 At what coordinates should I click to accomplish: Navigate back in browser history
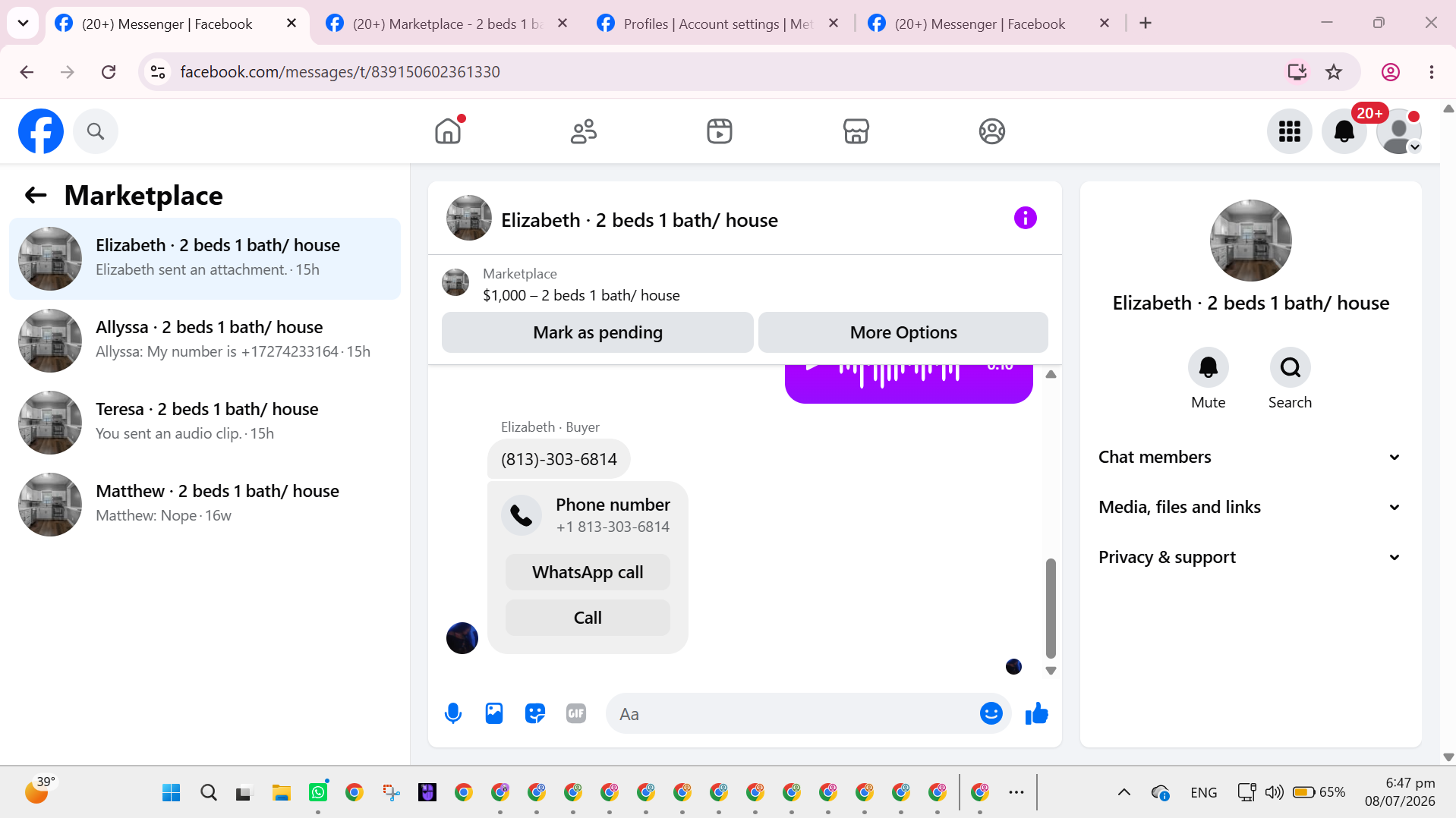click(27, 72)
